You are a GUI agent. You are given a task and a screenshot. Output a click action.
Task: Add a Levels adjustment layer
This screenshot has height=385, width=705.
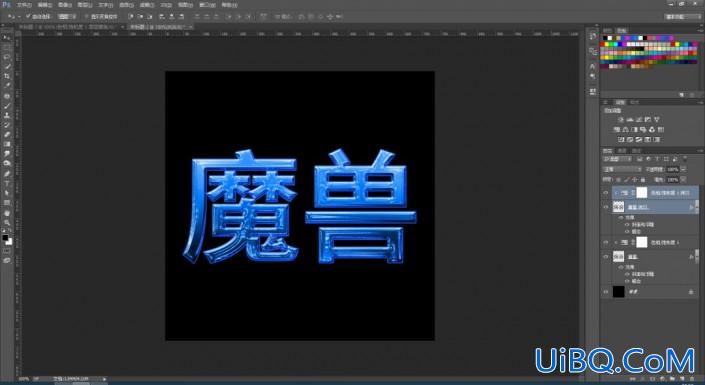pyautogui.click(x=630, y=120)
